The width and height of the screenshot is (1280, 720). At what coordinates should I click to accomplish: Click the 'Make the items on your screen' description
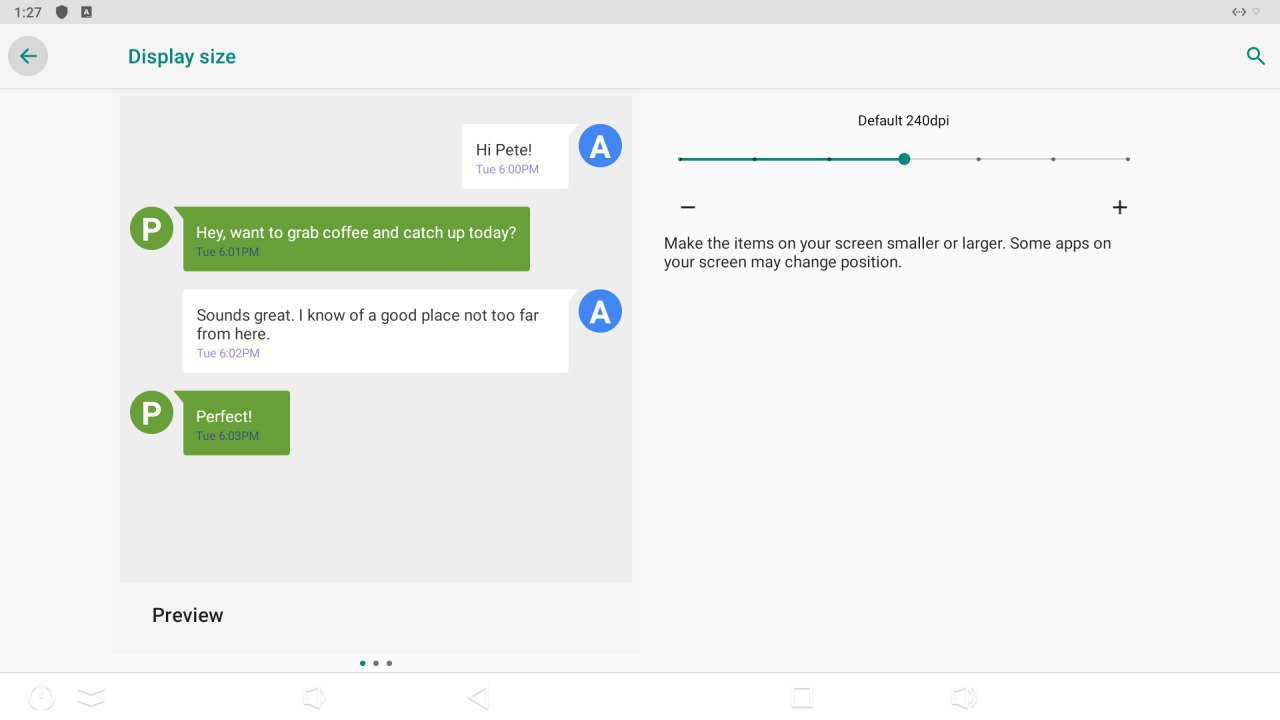887,253
